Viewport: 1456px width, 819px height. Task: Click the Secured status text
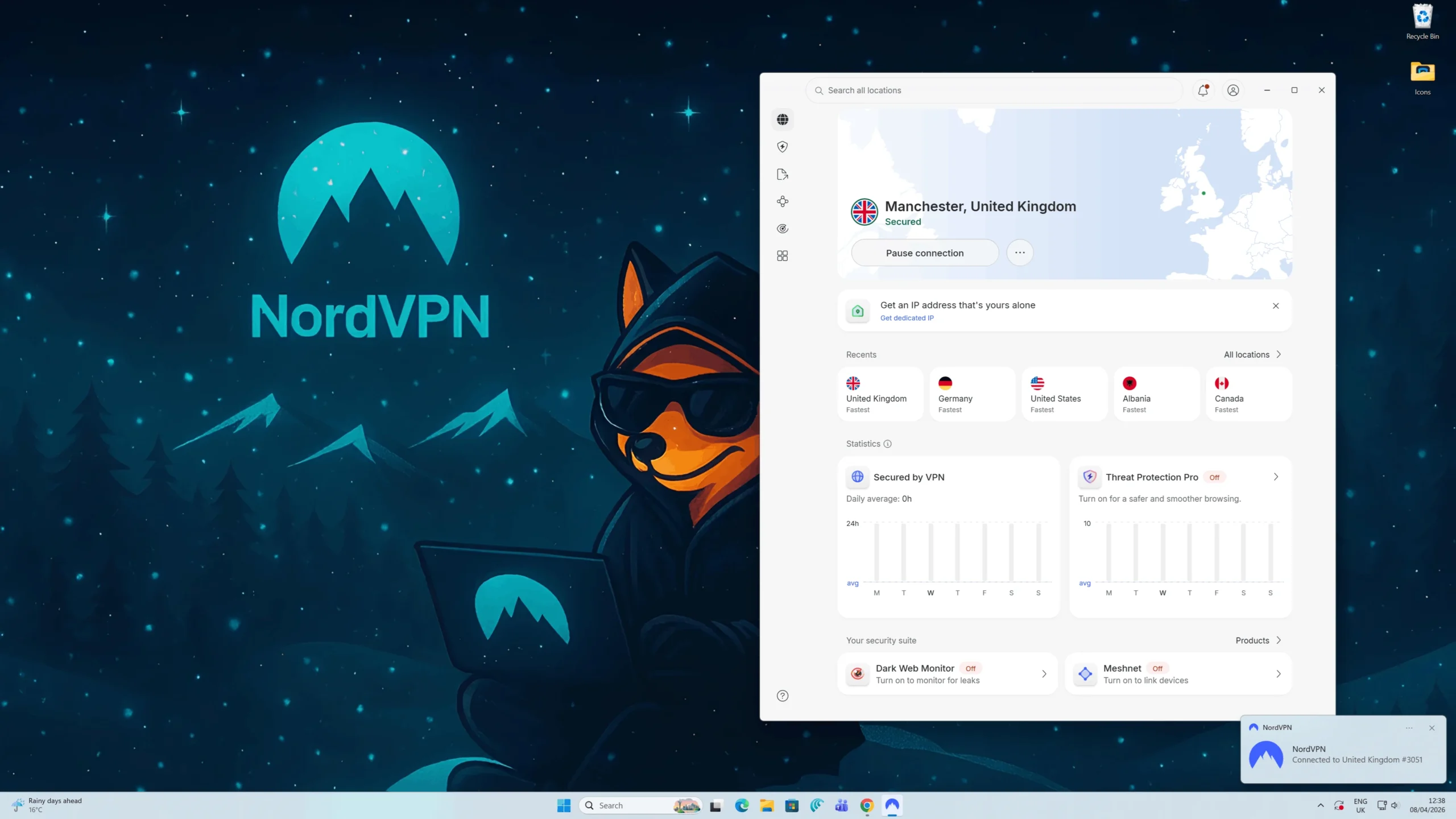click(903, 222)
